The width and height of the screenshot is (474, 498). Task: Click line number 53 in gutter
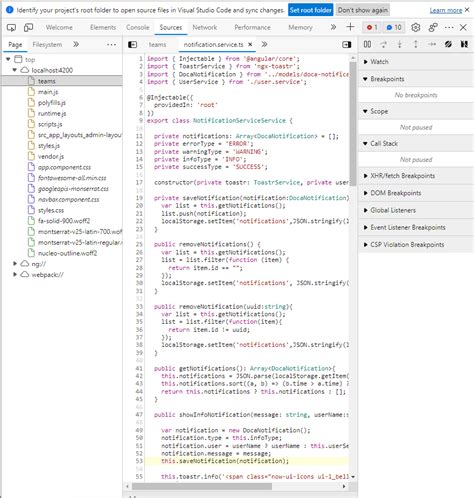click(x=139, y=461)
